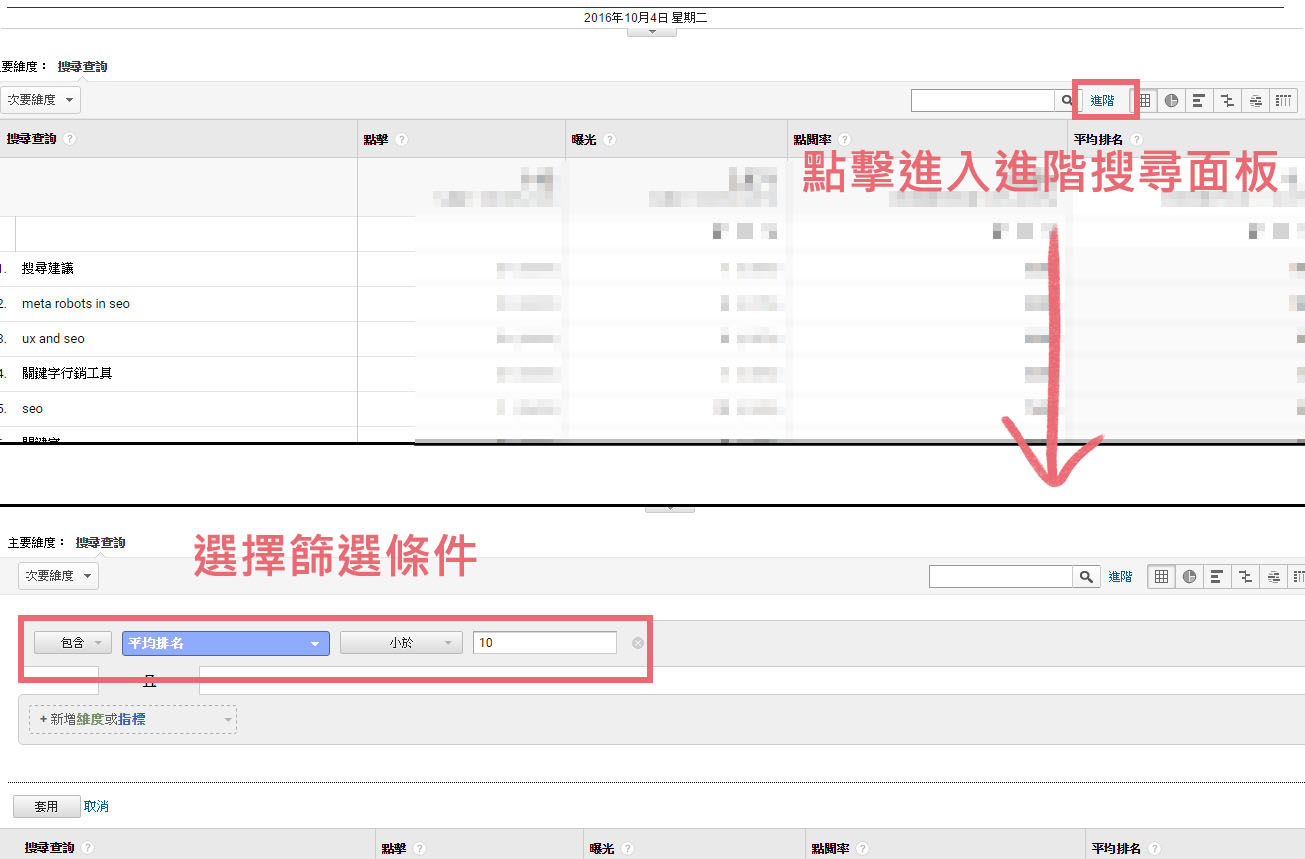Open help icon beside 搜尋查詢 in the lower table
The width and height of the screenshot is (1305, 859).
pos(88,848)
